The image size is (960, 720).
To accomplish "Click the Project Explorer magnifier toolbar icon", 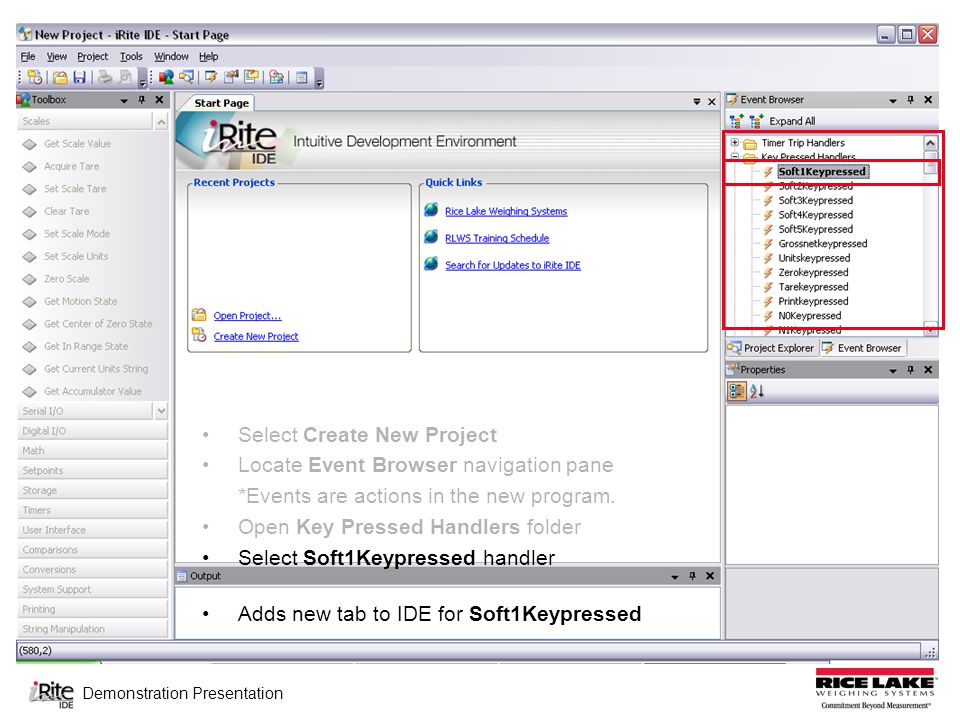I will point(187,77).
